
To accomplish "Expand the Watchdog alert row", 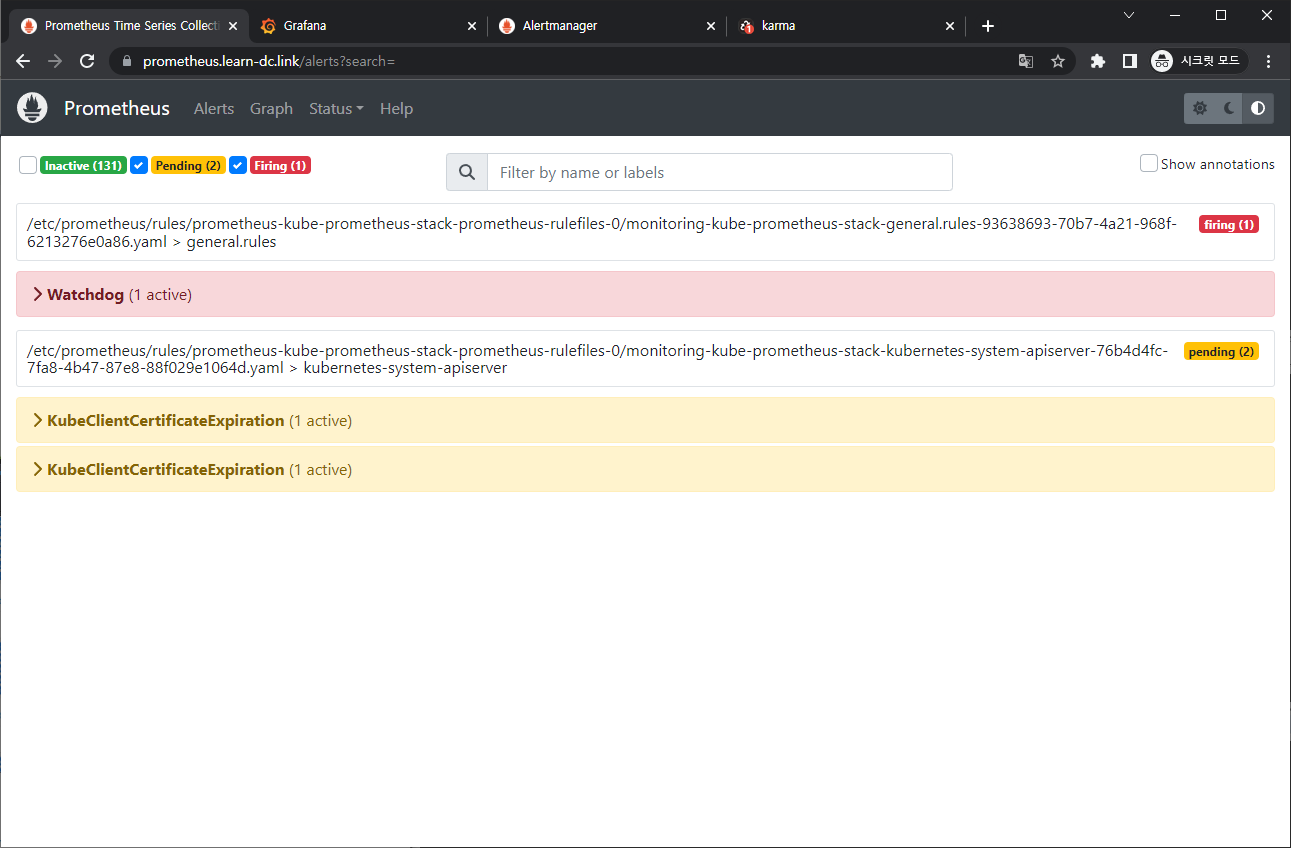I will click(x=85, y=295).
